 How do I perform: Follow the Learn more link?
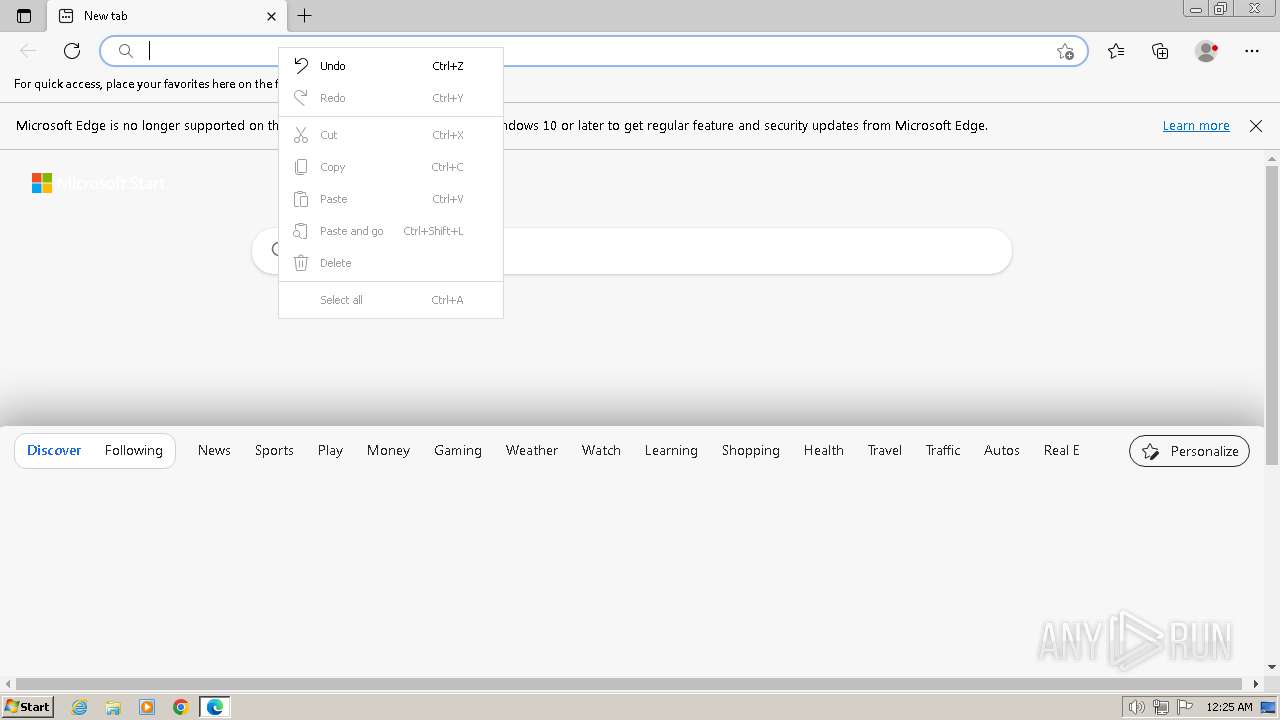(1196, 126)
